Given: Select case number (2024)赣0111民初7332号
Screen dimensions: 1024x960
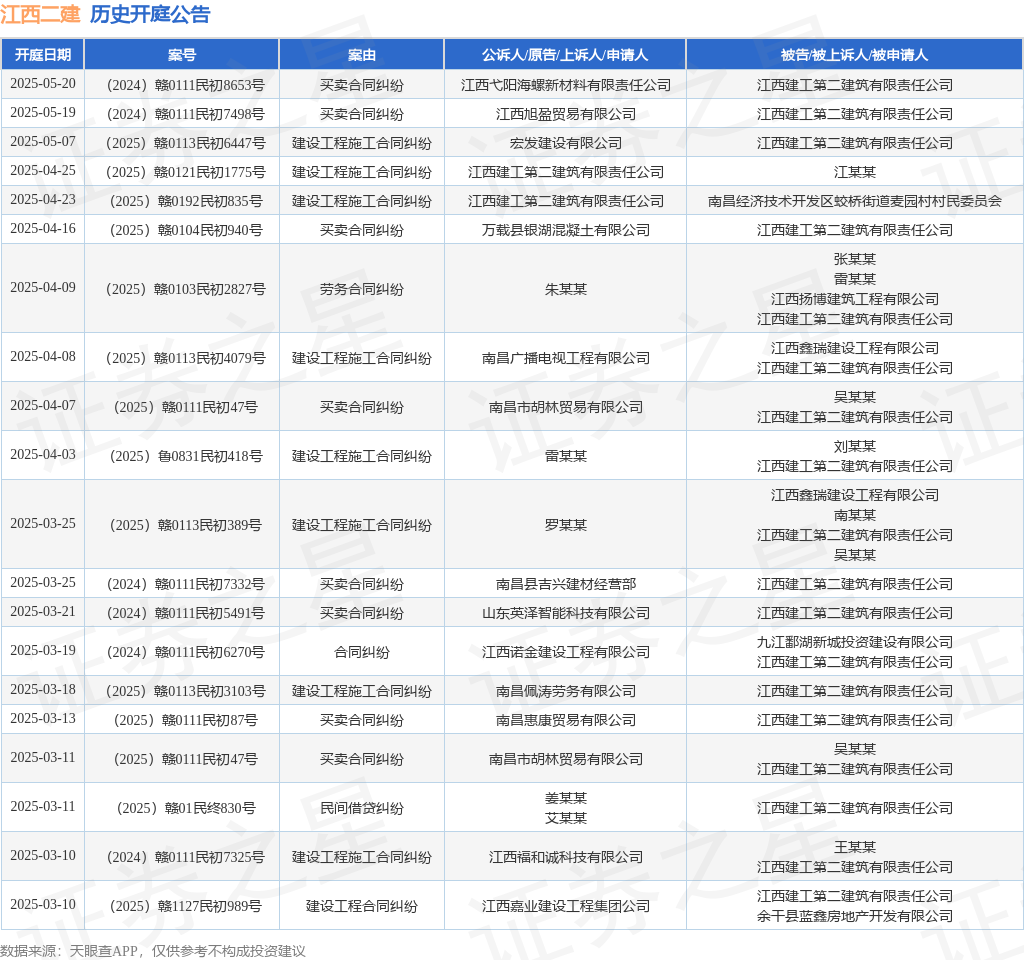Looking at the screenshot, I should (185, 584).
